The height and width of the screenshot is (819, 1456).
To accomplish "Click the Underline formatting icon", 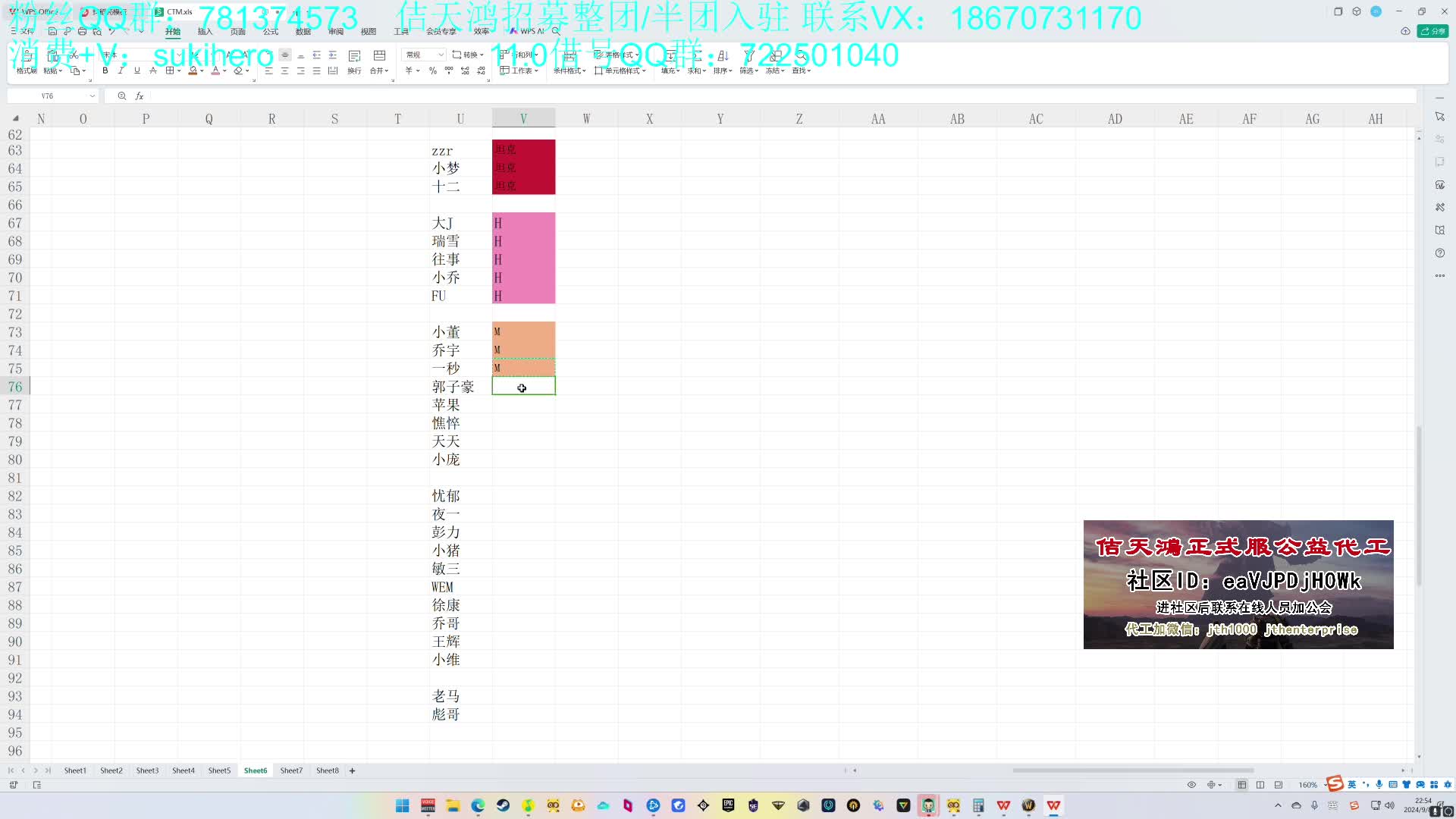I will (x=136, y=71).
